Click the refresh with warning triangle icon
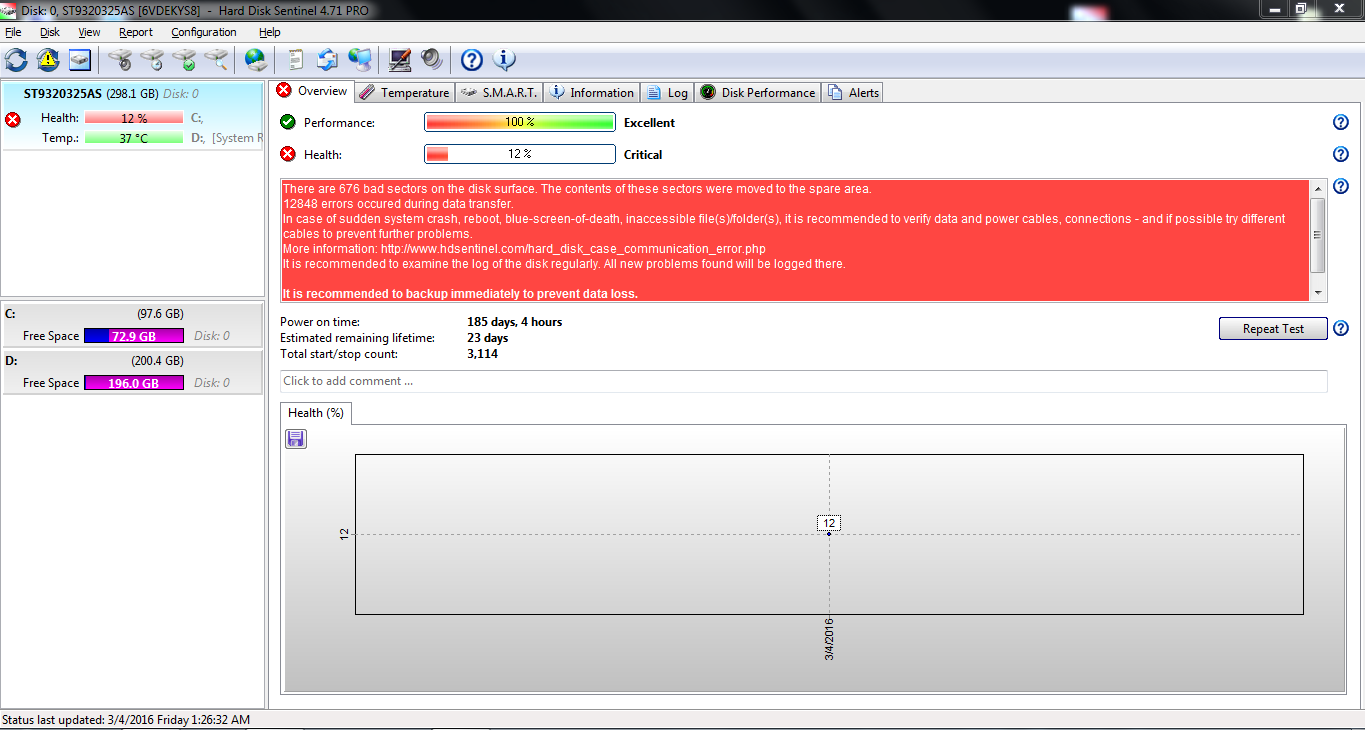This screenshot has height=730, width=1365. pos(48,60)
